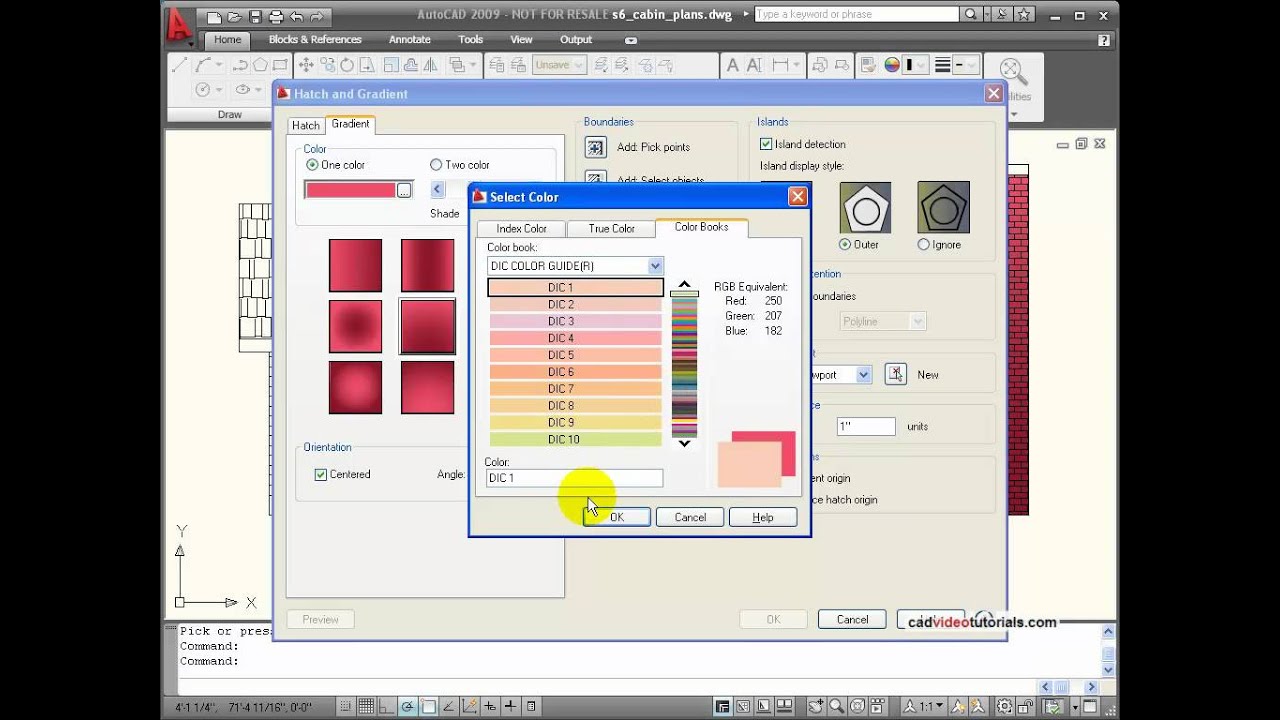Click the down arrow of color book strip
This screenshot has width=1280, height=720.
684,442
